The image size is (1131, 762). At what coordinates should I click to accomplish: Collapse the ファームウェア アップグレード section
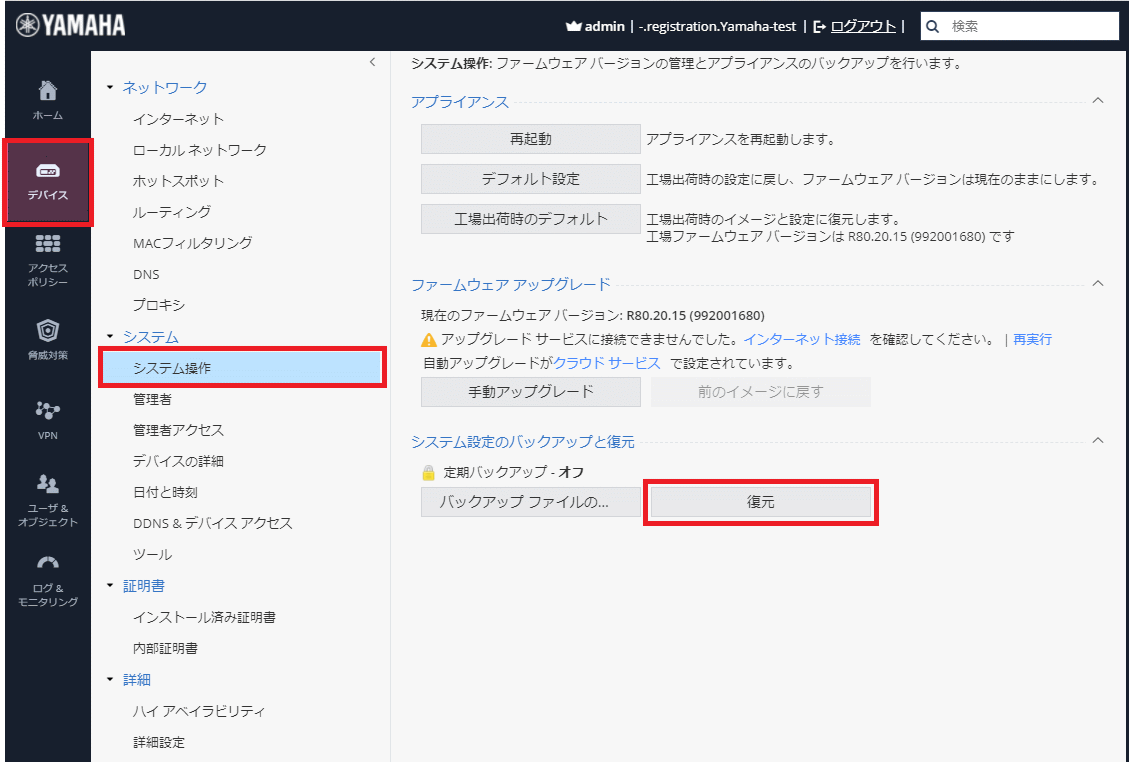tap(1097, 284)
